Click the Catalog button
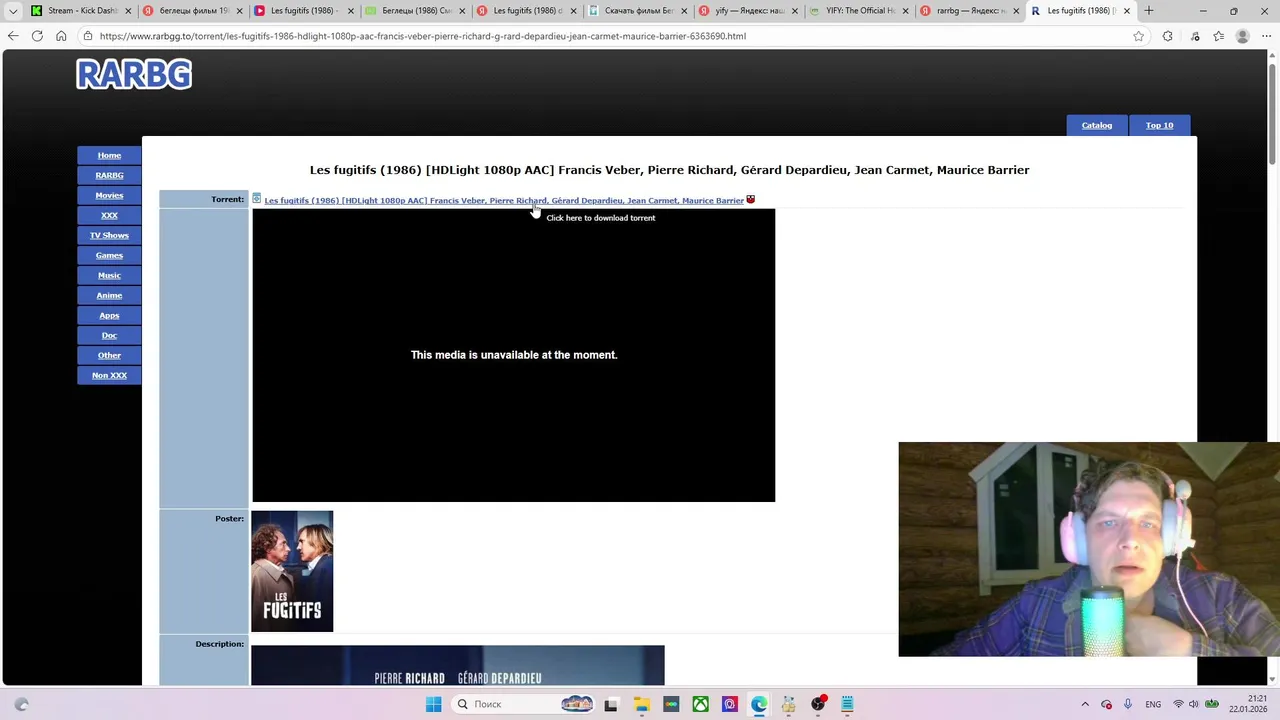Screen dimensions: 1280x720 point(1097,125)
